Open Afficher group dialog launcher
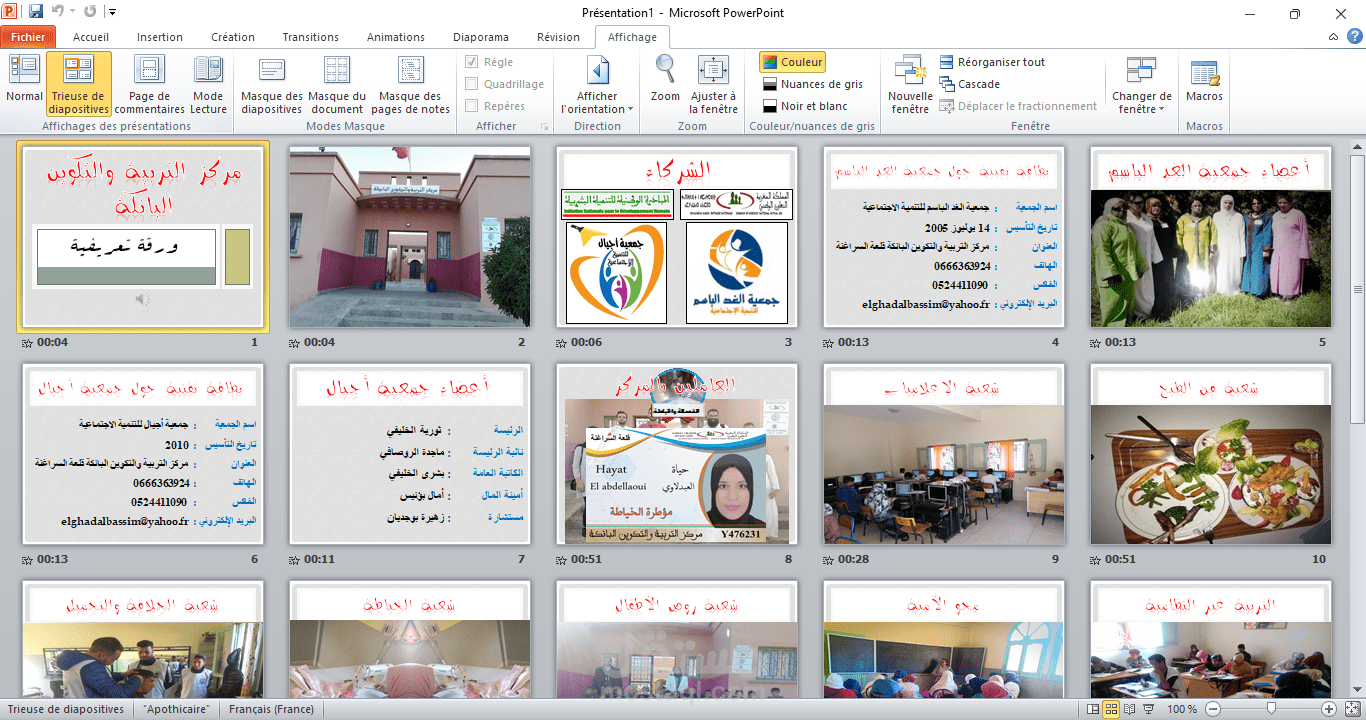This screenshot has width=1366, height=720. click(x=545, y=127)
